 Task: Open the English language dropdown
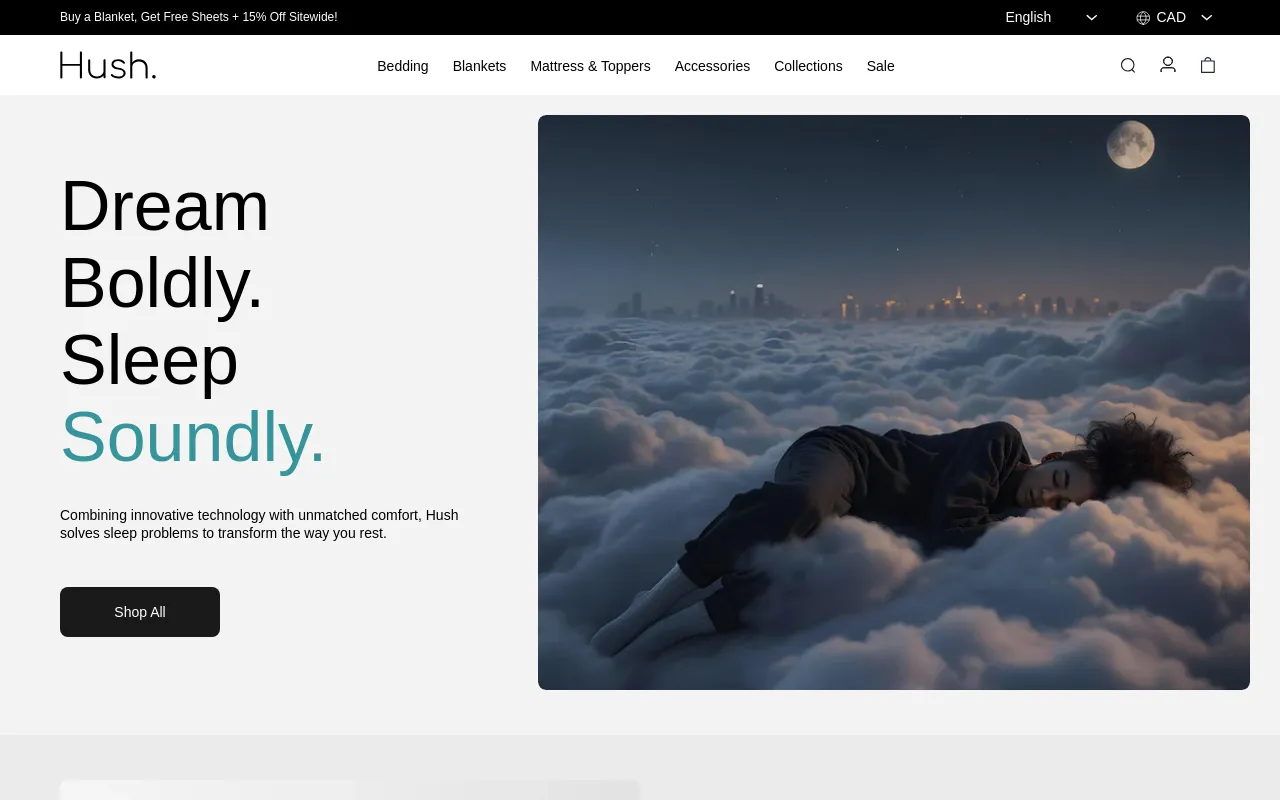[1028, 17]
